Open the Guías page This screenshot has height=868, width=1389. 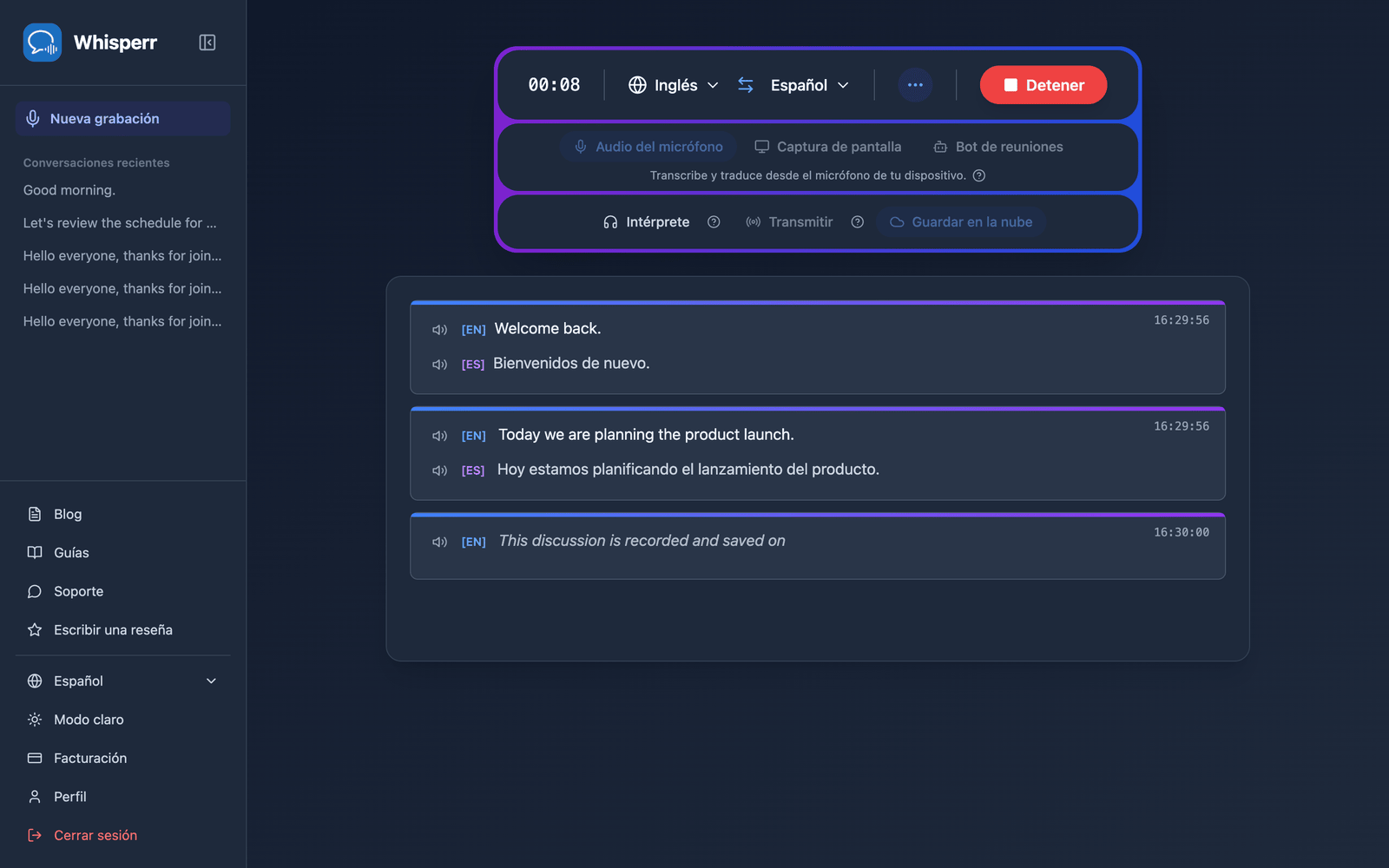(71, 553)
